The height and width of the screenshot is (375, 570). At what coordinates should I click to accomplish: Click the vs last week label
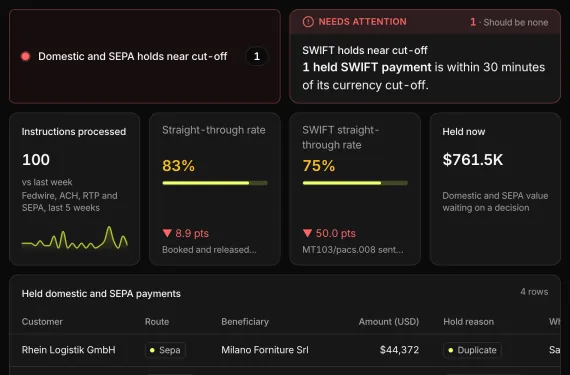coord(47,182)
